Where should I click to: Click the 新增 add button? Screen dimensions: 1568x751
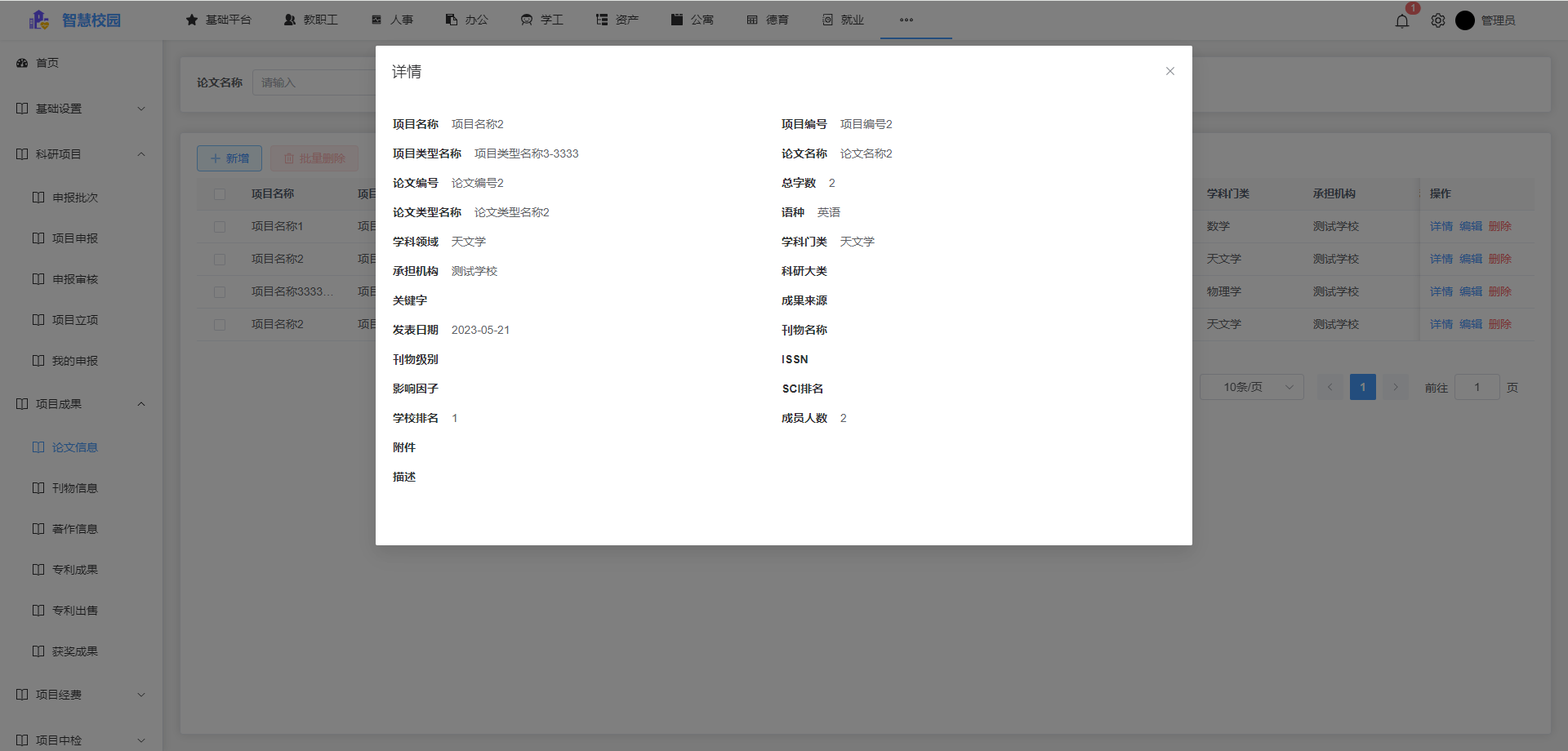pyautogui.click(x=229, y=158)
